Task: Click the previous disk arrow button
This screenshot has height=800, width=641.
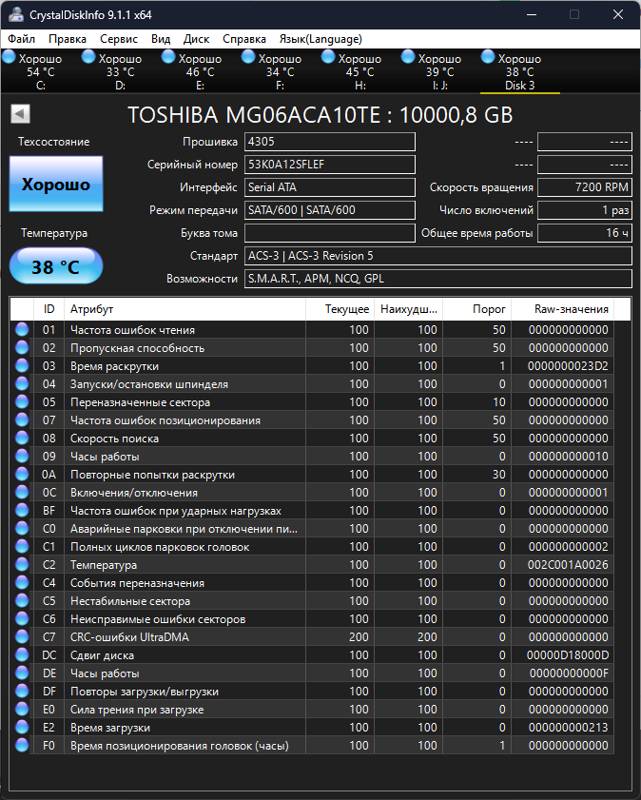Action: [x=19, y=114]
